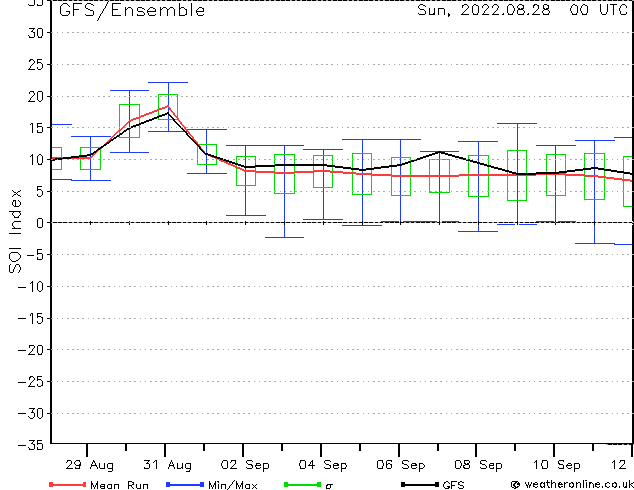Click the green sigma legend swatch

(303, 484)
